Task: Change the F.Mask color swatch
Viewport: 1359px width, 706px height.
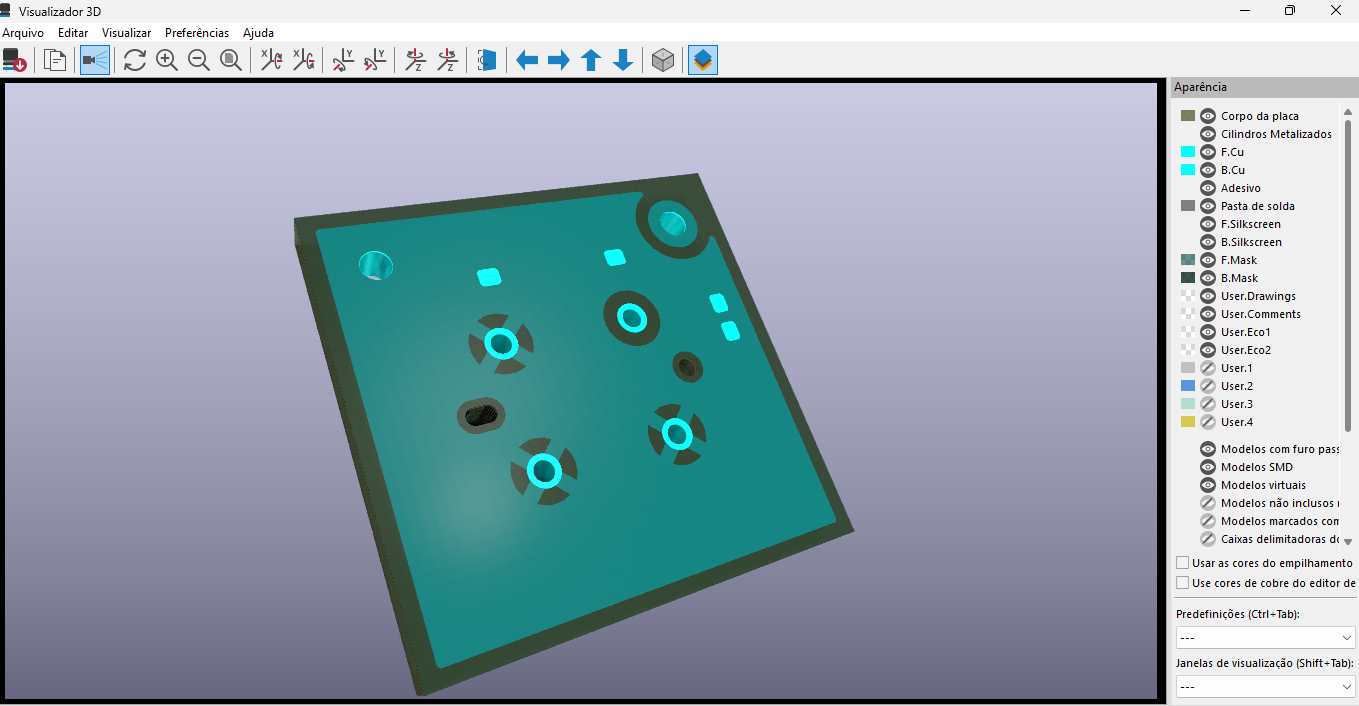Action: (1188, 260)
